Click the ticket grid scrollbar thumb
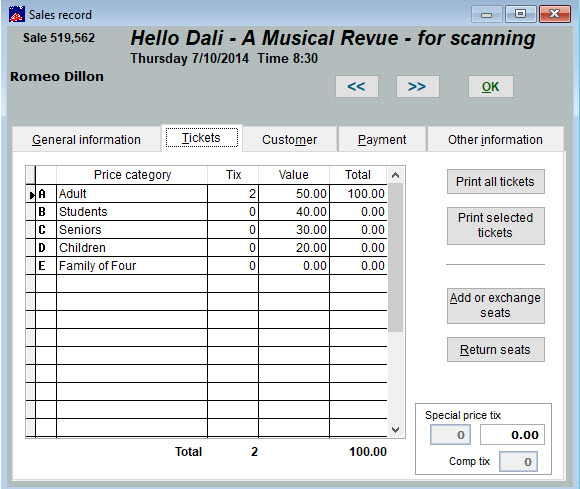The width and height of the screenshot is (580, 489). (395, 258)
